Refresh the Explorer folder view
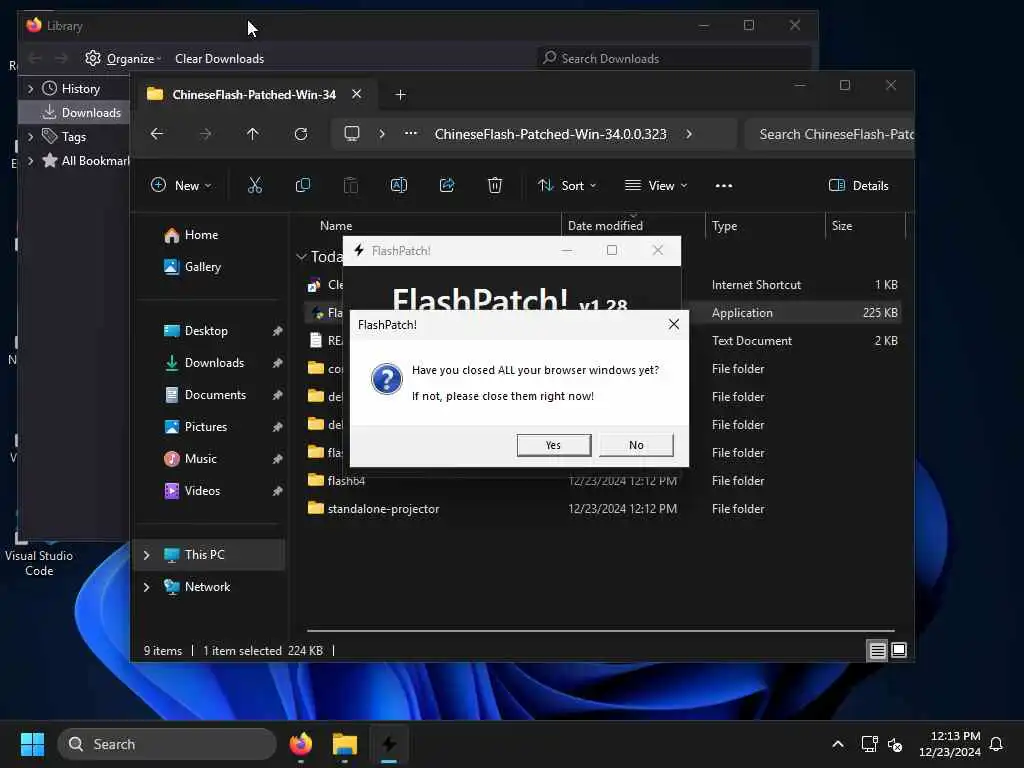 click(301, 134)
